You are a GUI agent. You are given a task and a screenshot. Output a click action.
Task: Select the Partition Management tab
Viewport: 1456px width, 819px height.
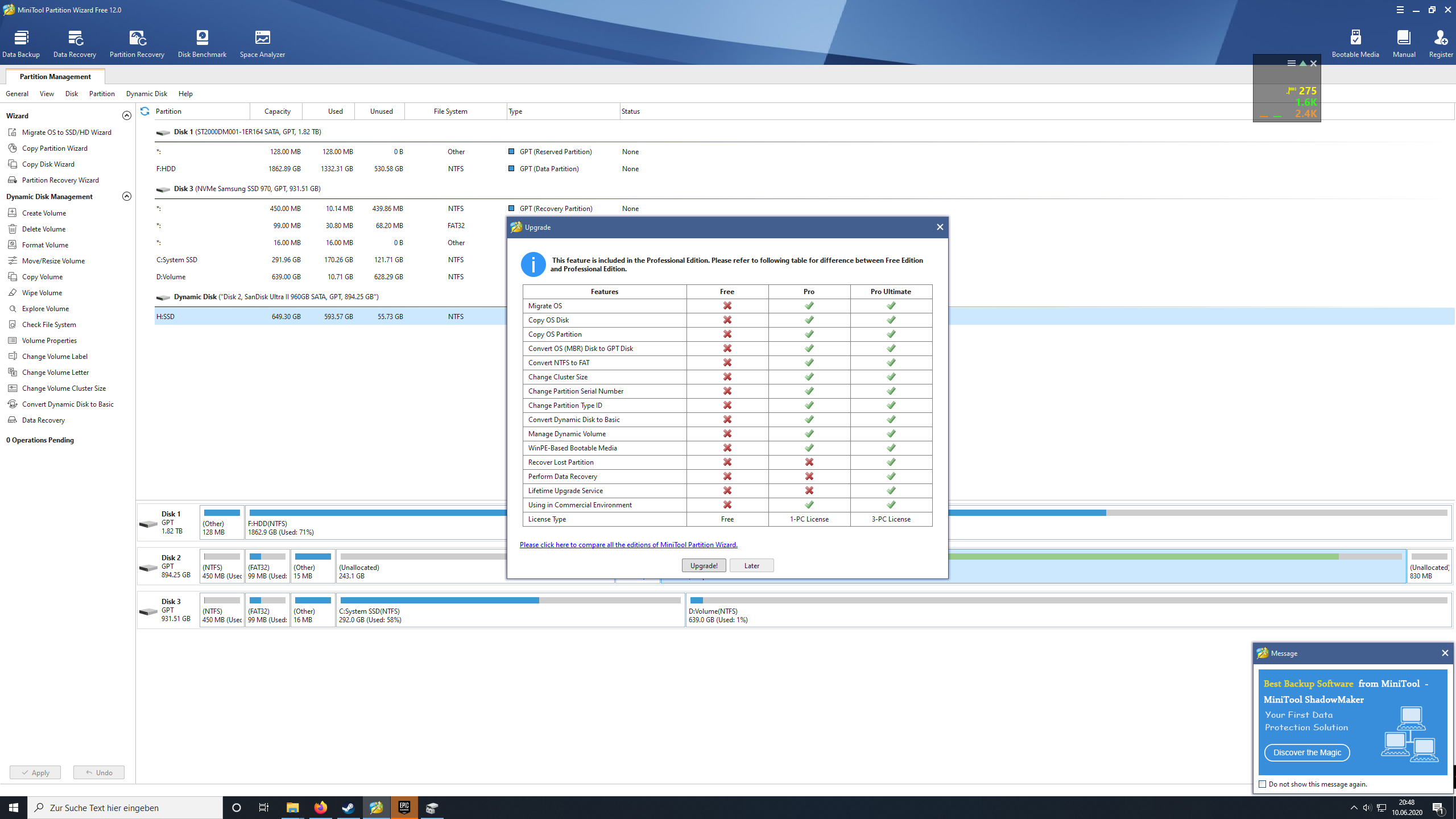point(55,77)
